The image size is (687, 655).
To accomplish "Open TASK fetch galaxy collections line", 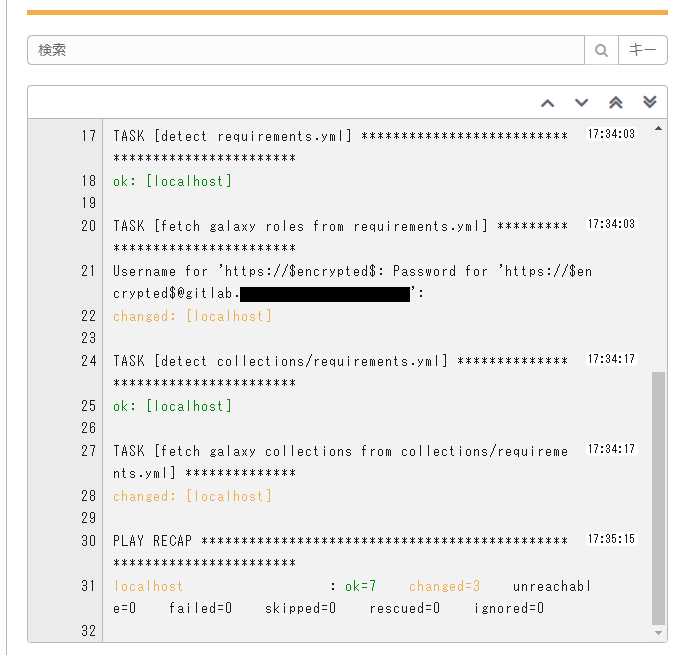I will 340,462.
